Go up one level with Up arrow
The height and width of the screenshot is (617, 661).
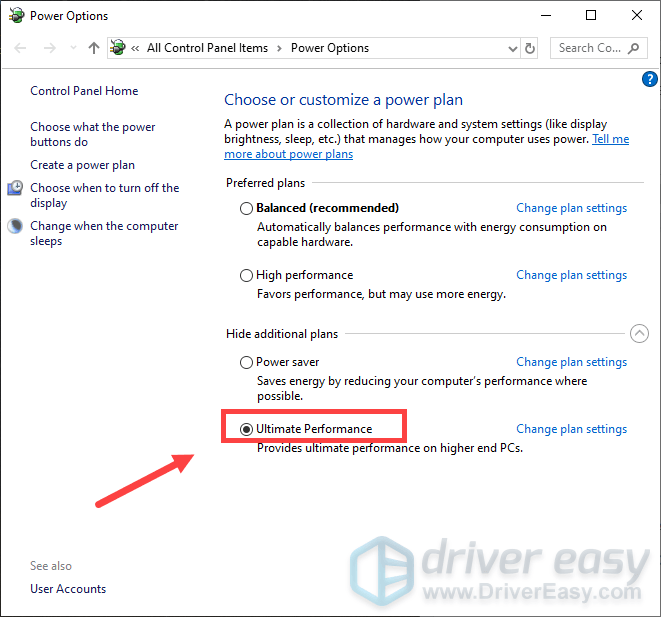tap(94, 48)
